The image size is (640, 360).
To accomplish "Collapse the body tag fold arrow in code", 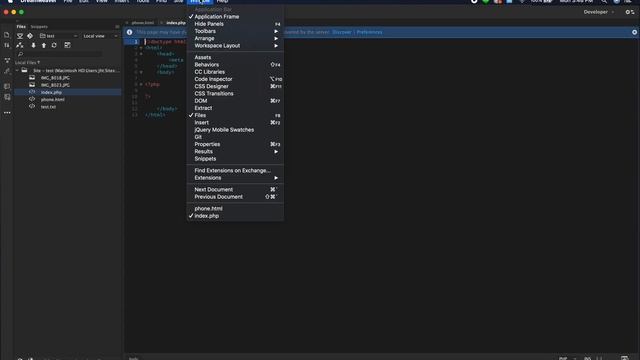I will (x=141, y=72).
